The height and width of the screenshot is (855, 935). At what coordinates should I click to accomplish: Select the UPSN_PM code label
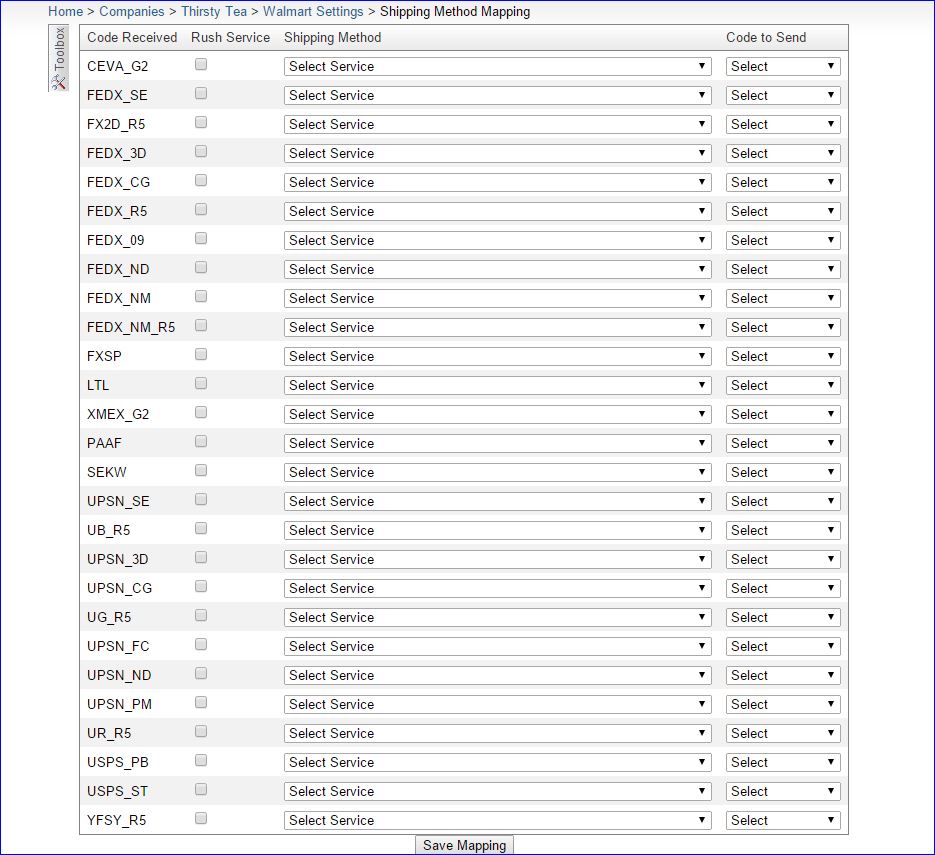pyautogui.click(x=119, y=704)
